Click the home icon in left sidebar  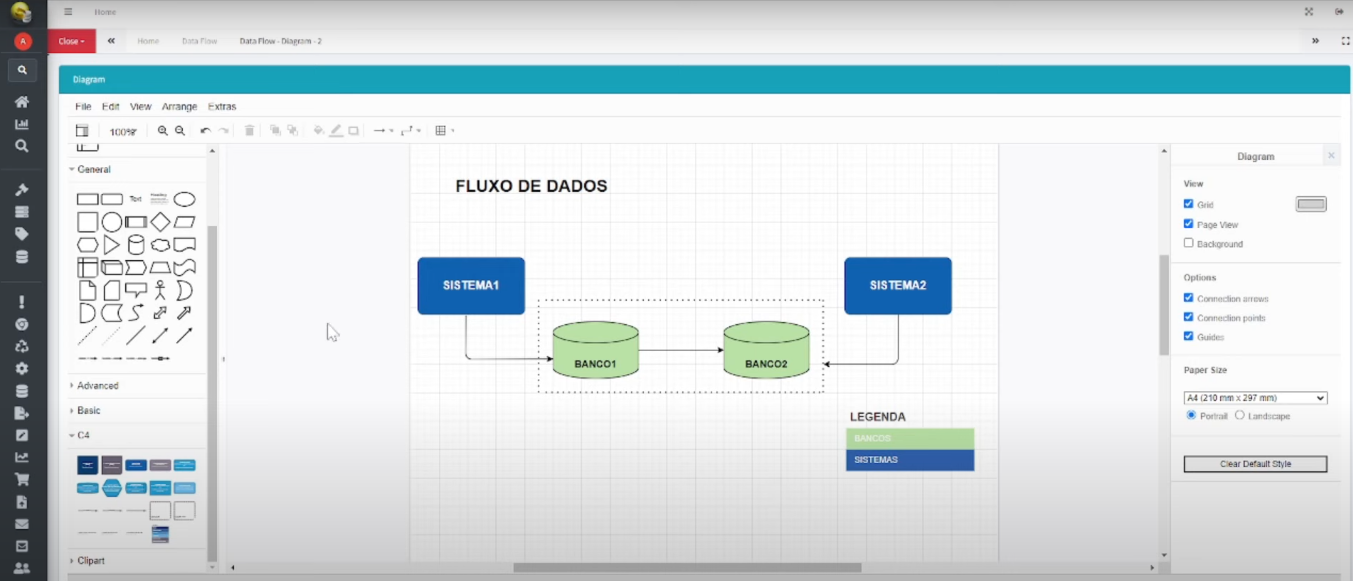tap(22, 102)
